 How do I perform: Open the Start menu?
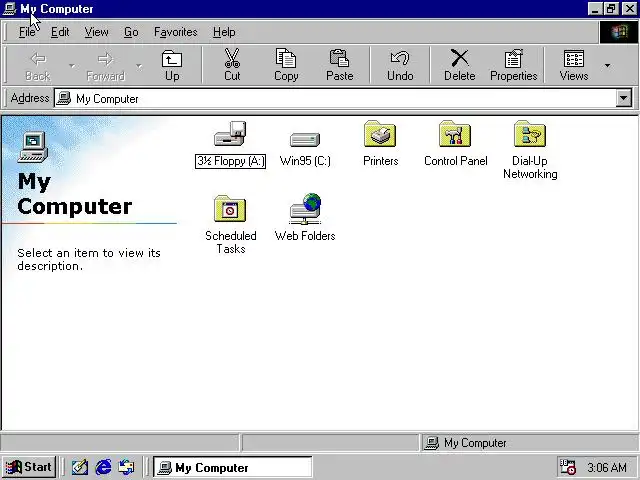tap(29, 467)
